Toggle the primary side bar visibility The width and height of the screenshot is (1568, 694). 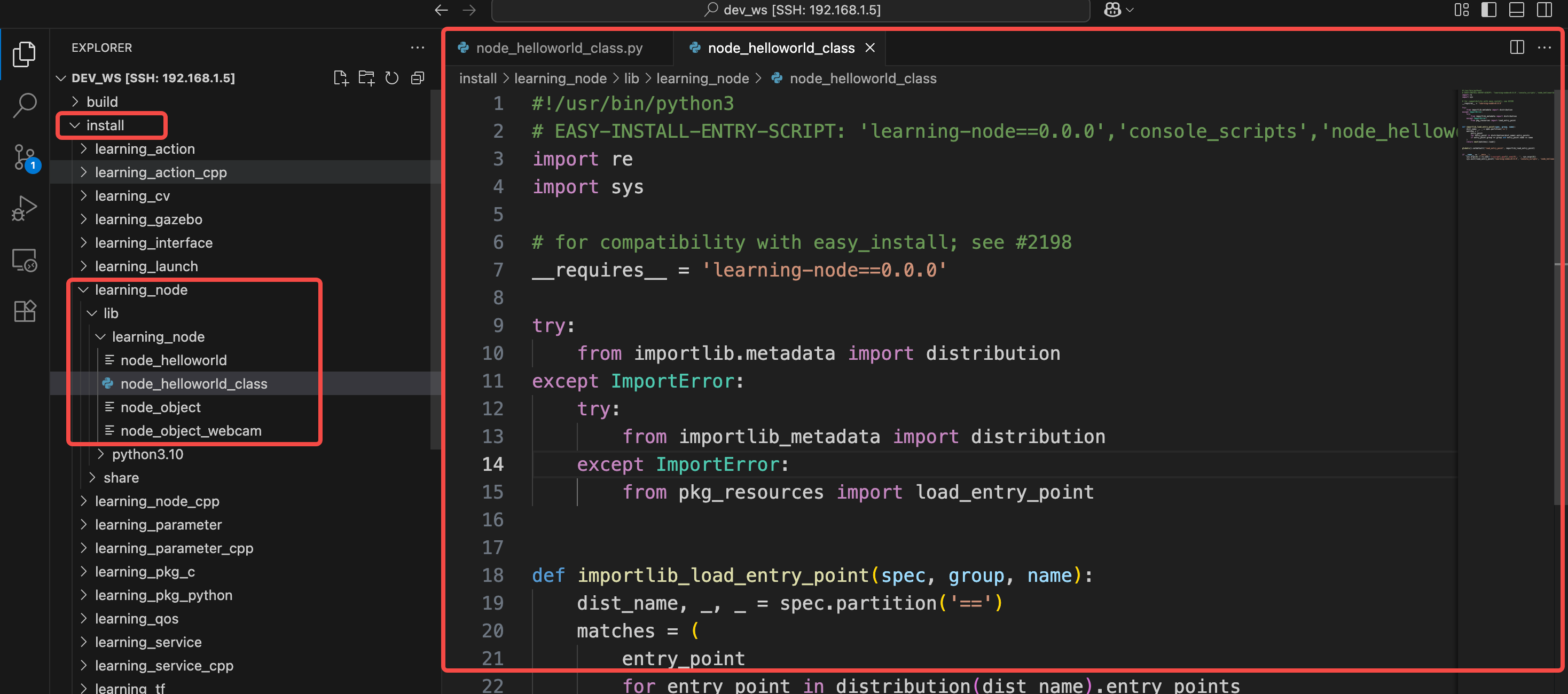point(1488,10)
